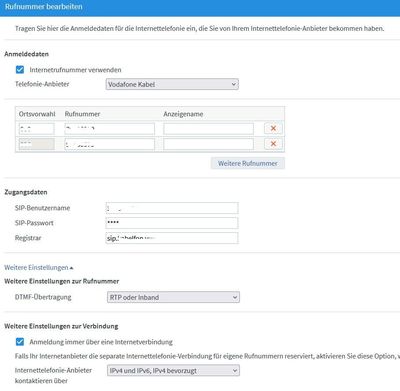Screen dimensions: 400x391
Task: Click the Anzeigename field in the second row
Action: point(208,144)
